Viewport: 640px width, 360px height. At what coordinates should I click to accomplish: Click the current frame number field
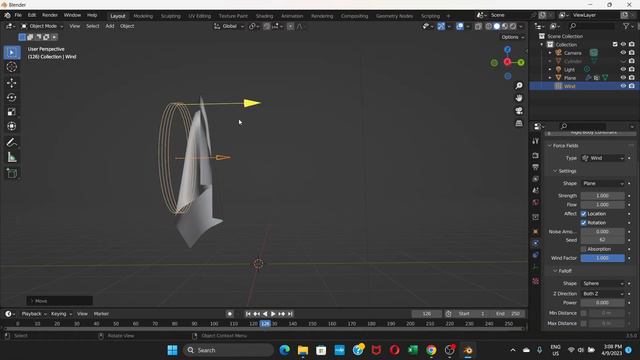427,314
